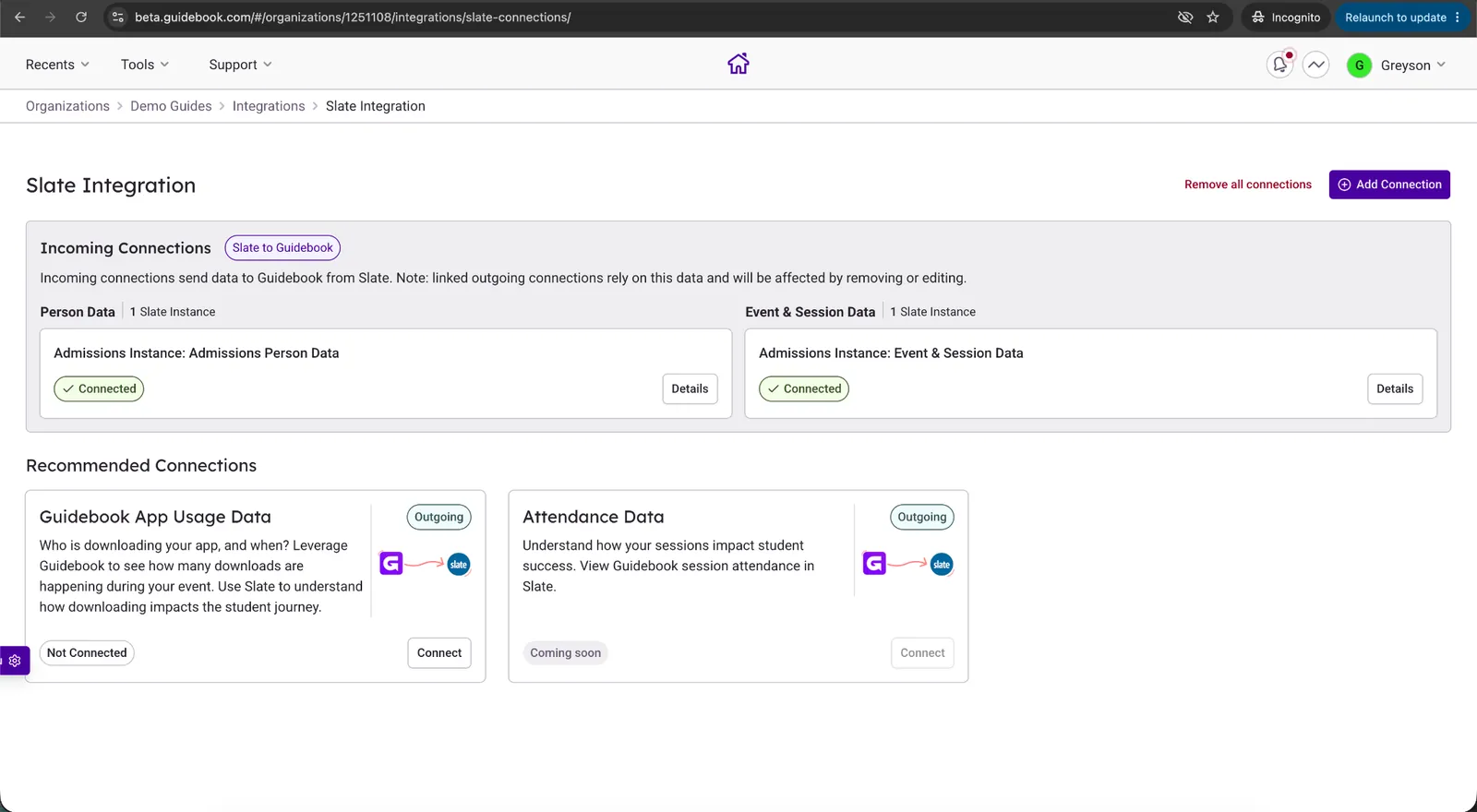
Task: Click Guidebook logo in App Usage Data card
Action: click(391, 563)
